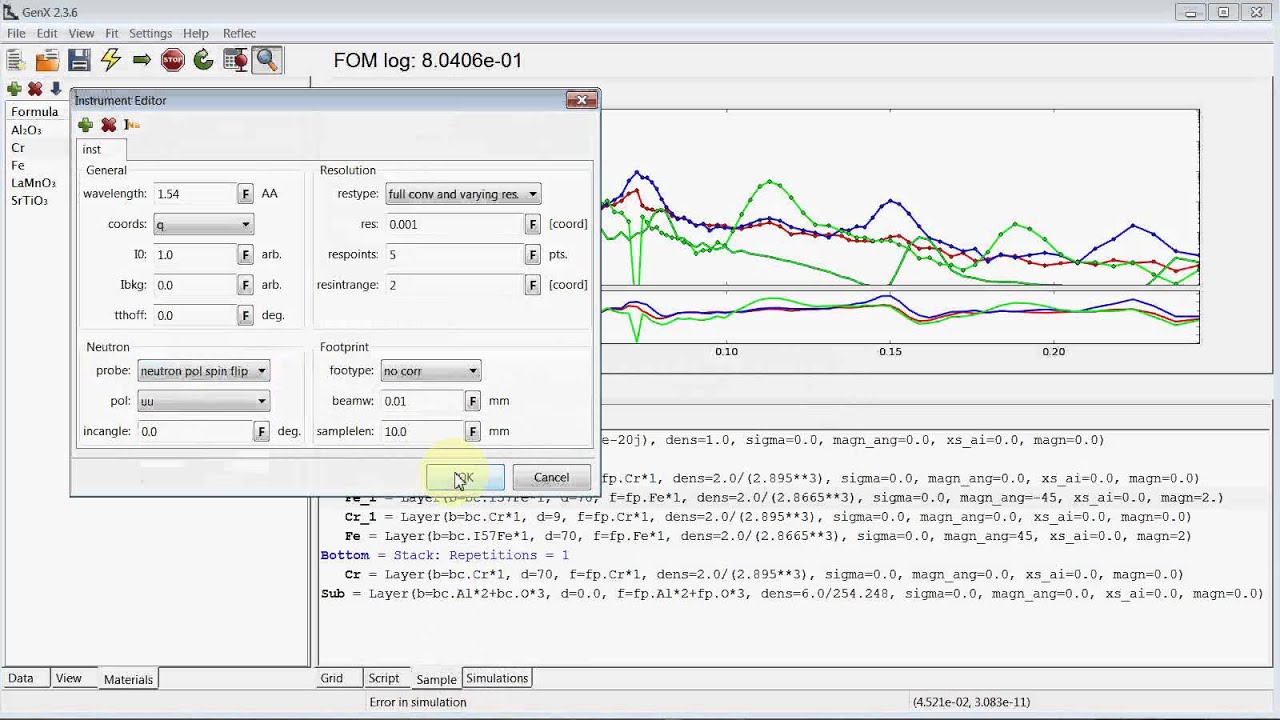Screen dimensions: 1280x720
Task: Rename instrument with the name-edit icon
Action: coord(132,125)
